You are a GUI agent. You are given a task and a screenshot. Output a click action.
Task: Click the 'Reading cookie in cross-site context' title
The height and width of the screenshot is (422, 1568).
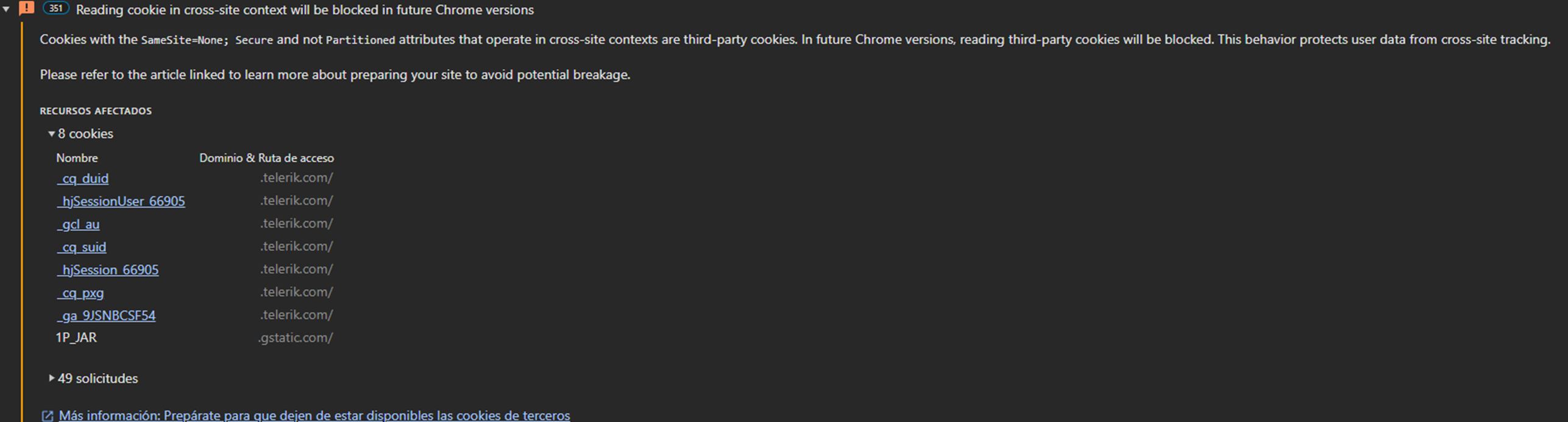click(305, 10)
